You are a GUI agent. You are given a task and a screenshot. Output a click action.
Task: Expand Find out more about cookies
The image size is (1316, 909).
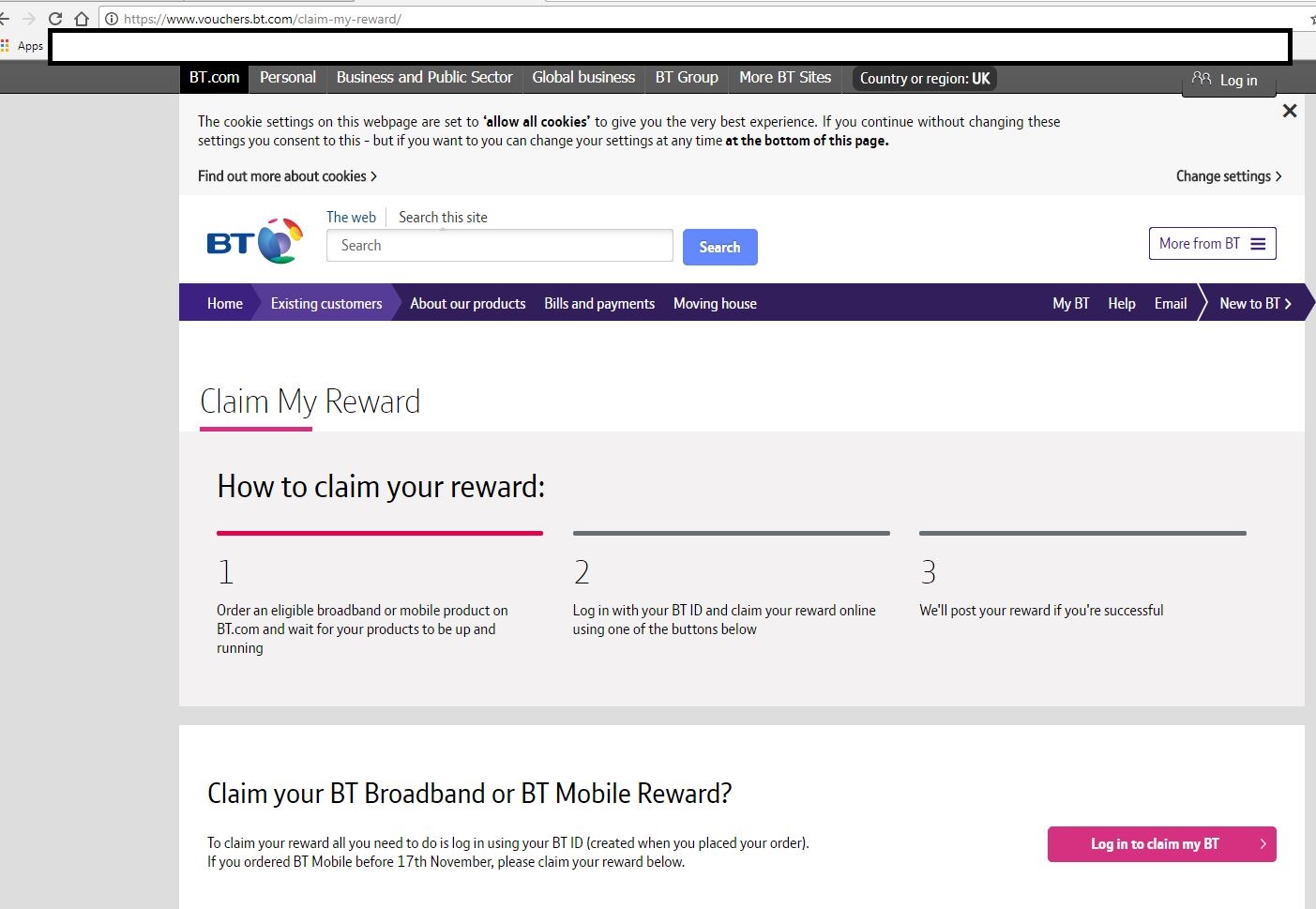(x=286, y=175)
